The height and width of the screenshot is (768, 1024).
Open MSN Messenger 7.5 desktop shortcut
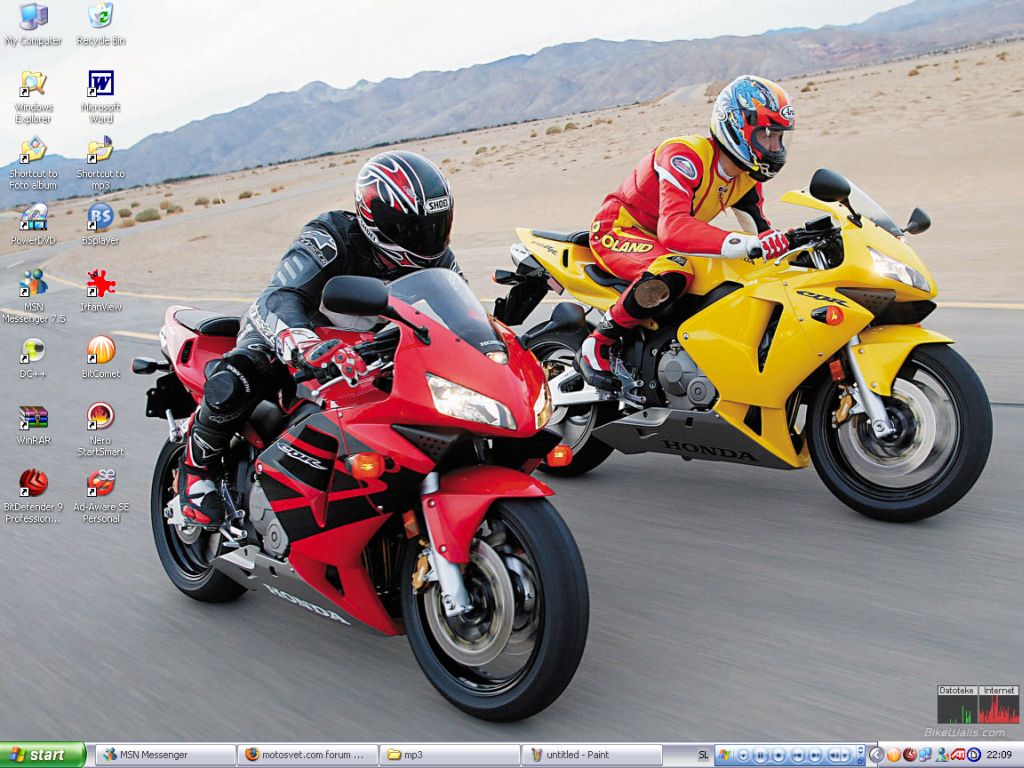point(33,296)
